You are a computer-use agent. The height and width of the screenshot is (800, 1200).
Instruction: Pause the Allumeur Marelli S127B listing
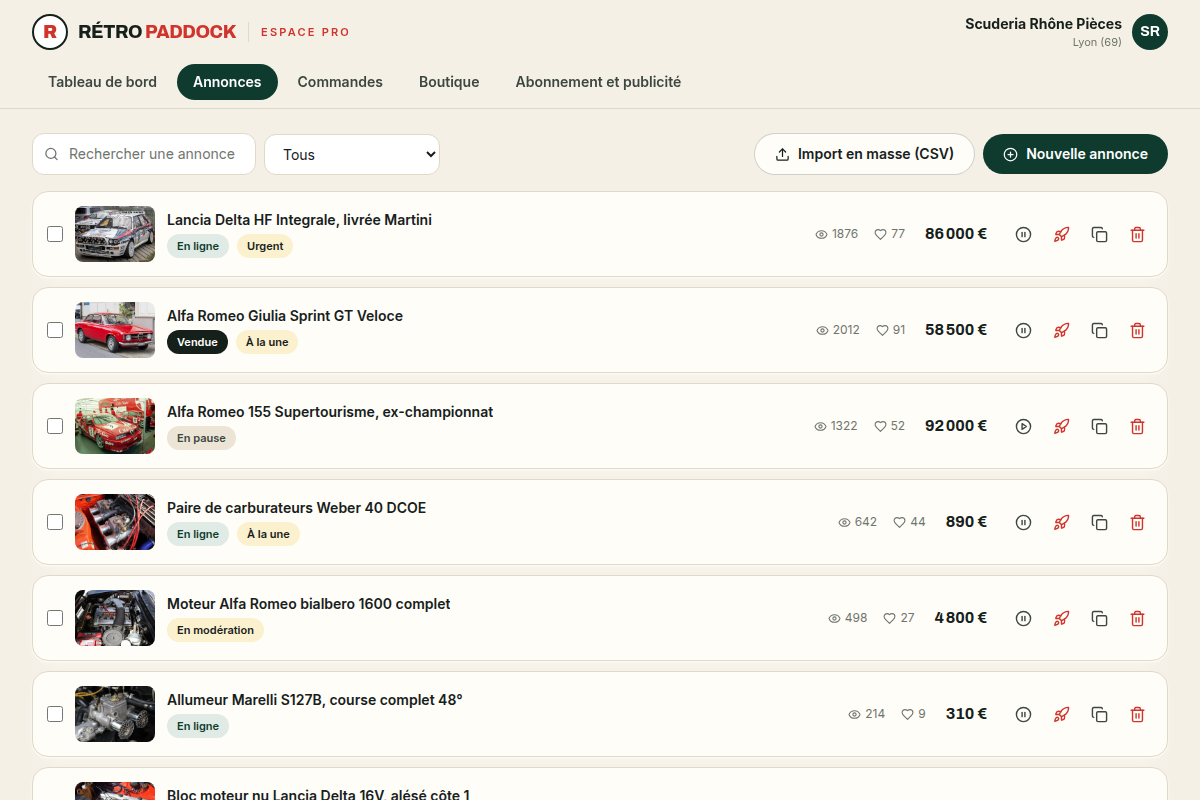[x=1023, y=714]
